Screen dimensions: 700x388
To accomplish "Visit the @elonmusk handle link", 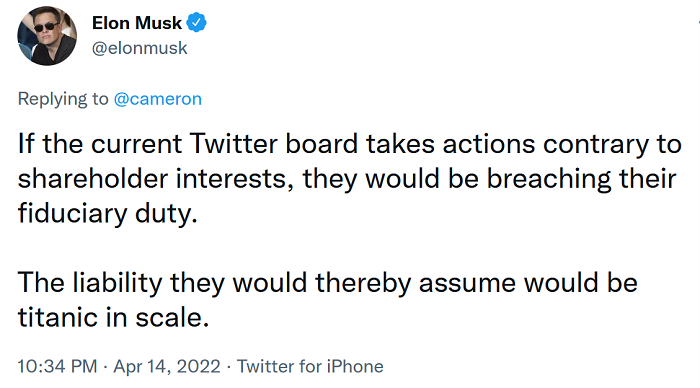I will pos(139,48).
